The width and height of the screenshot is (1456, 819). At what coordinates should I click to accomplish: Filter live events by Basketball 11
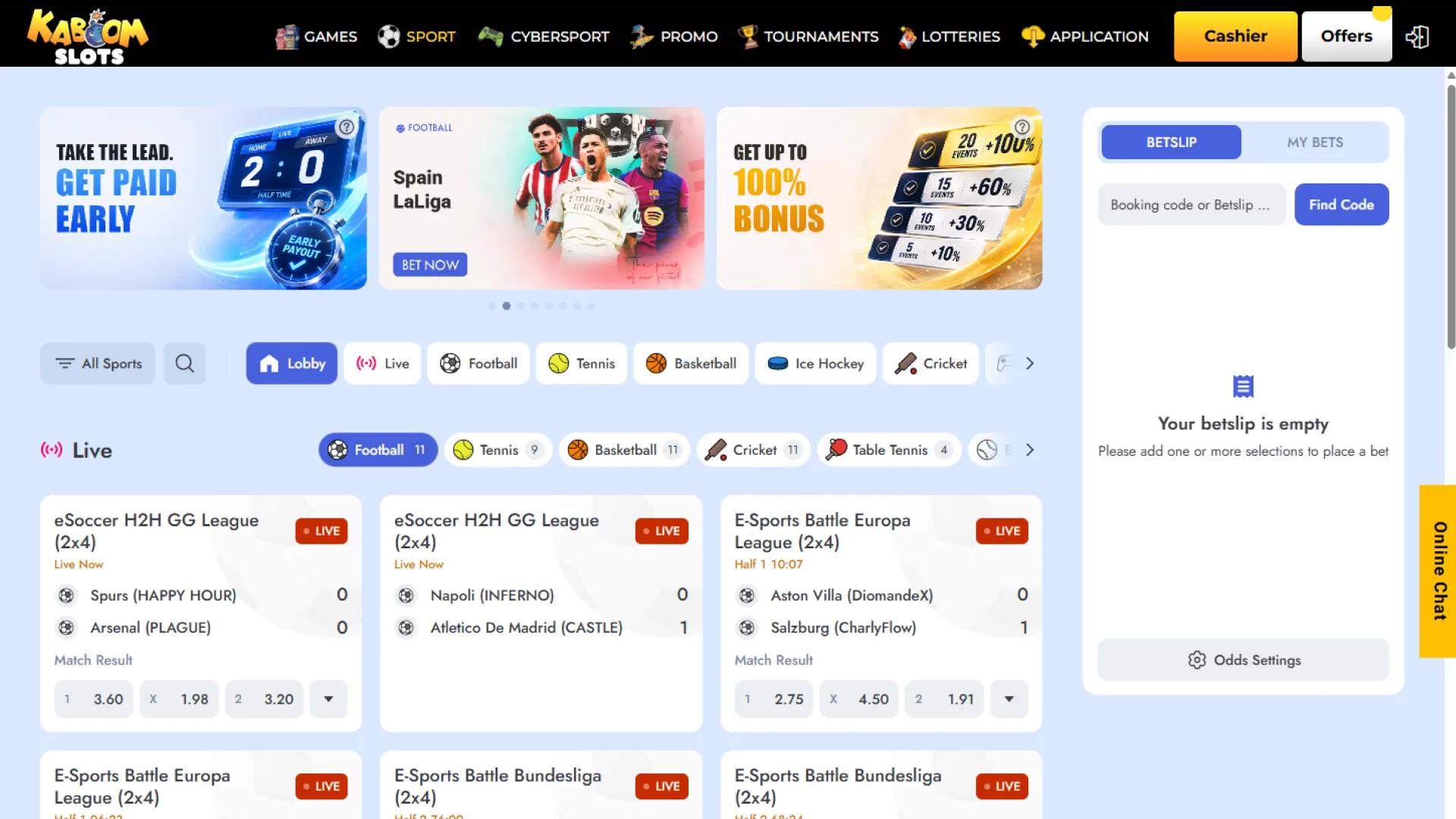(625, 450)
